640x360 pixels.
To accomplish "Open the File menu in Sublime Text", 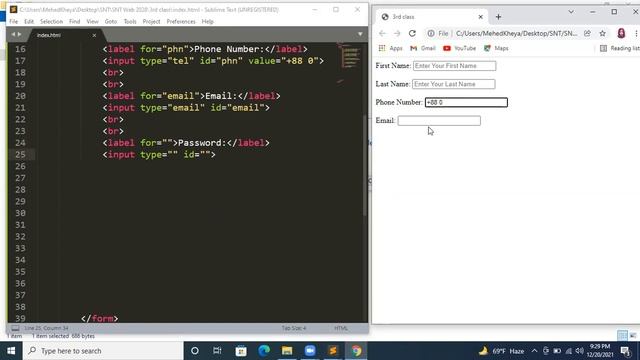I will click(x=13, y=22).
